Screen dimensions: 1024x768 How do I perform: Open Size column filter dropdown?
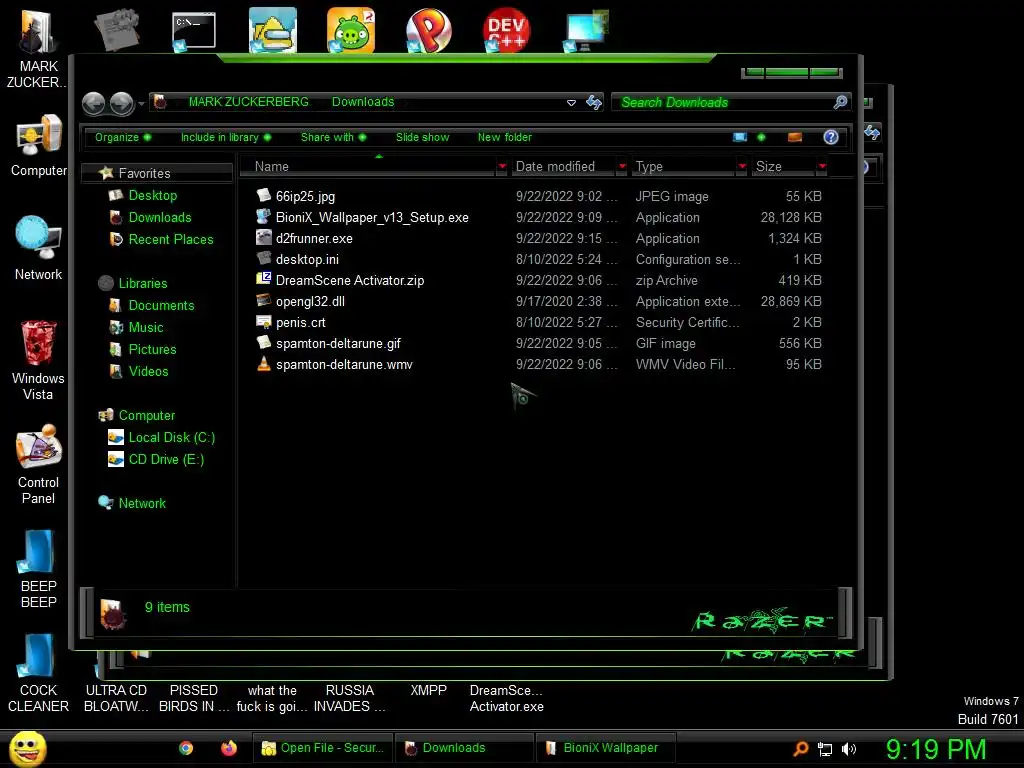click(822, 167)
